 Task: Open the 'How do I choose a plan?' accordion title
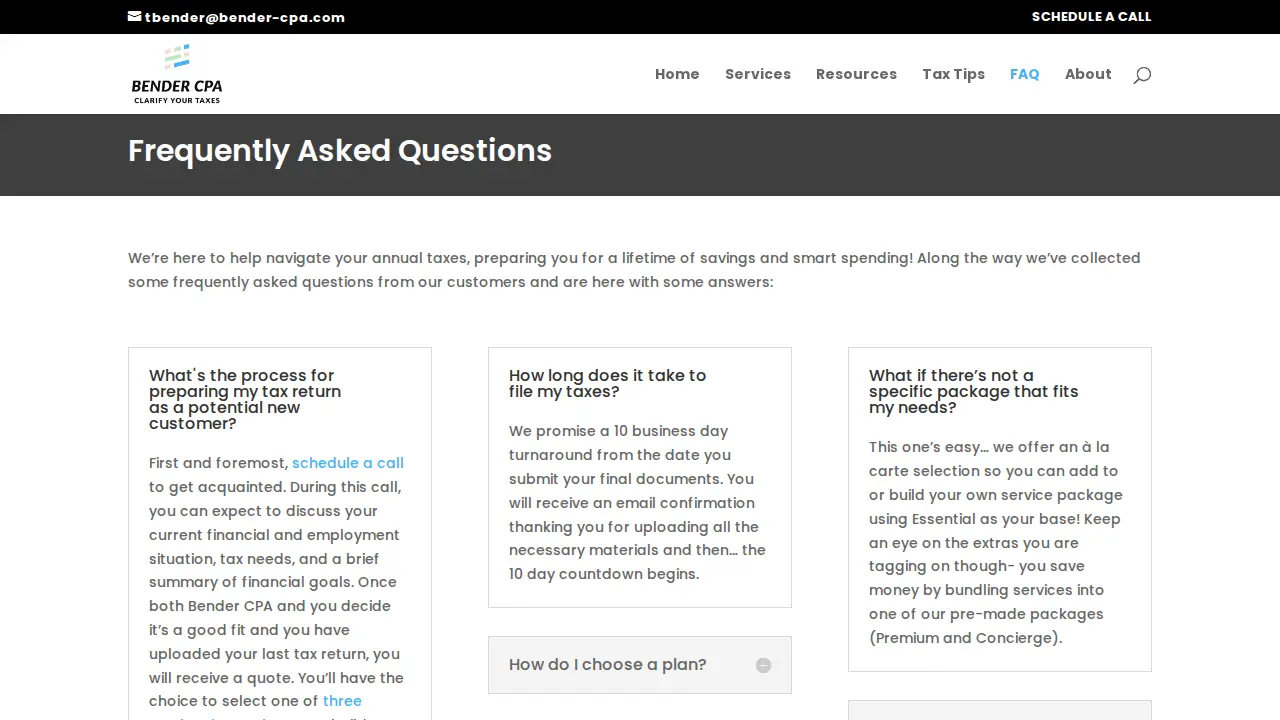pyautogui.click(x=607, y=665)
